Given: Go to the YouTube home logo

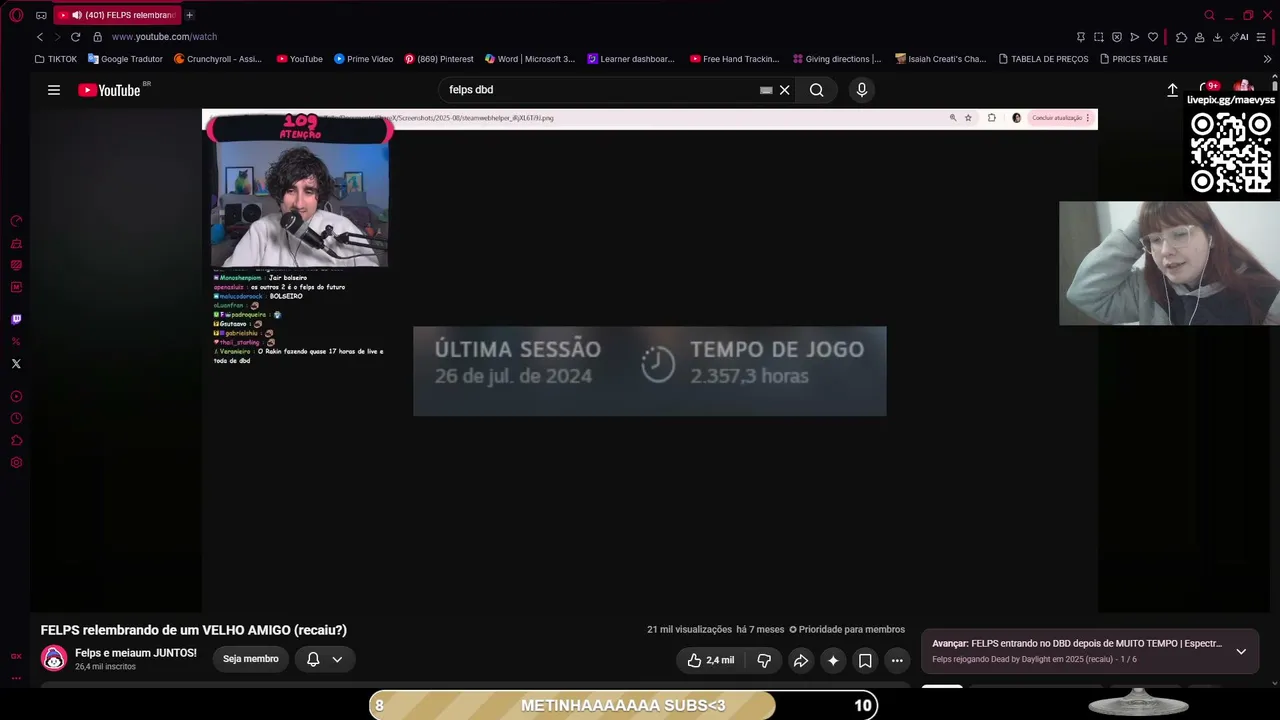Looking at the screenshot, I should point(110,90).
